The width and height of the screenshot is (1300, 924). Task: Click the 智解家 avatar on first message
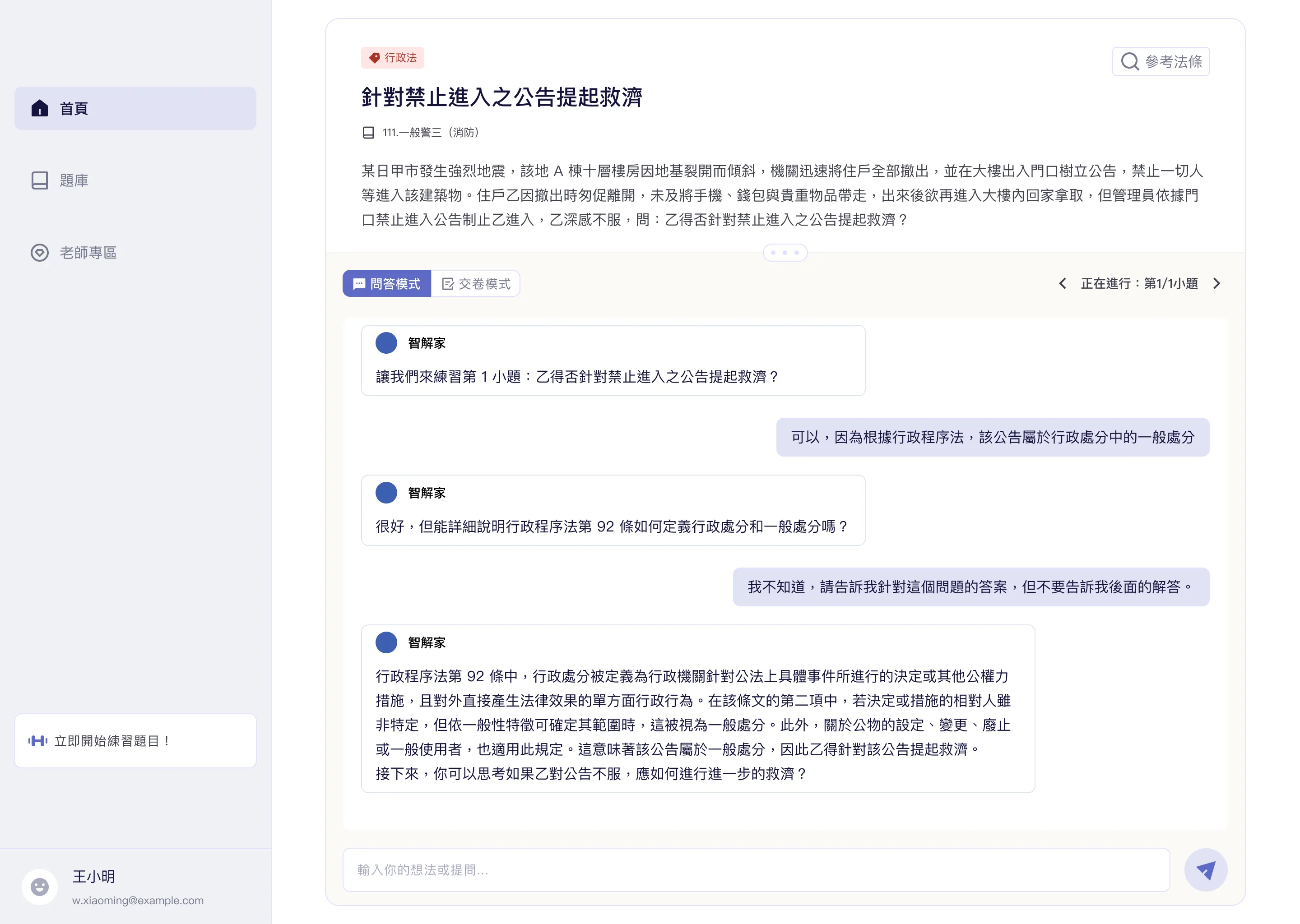(x=386, y=342)
